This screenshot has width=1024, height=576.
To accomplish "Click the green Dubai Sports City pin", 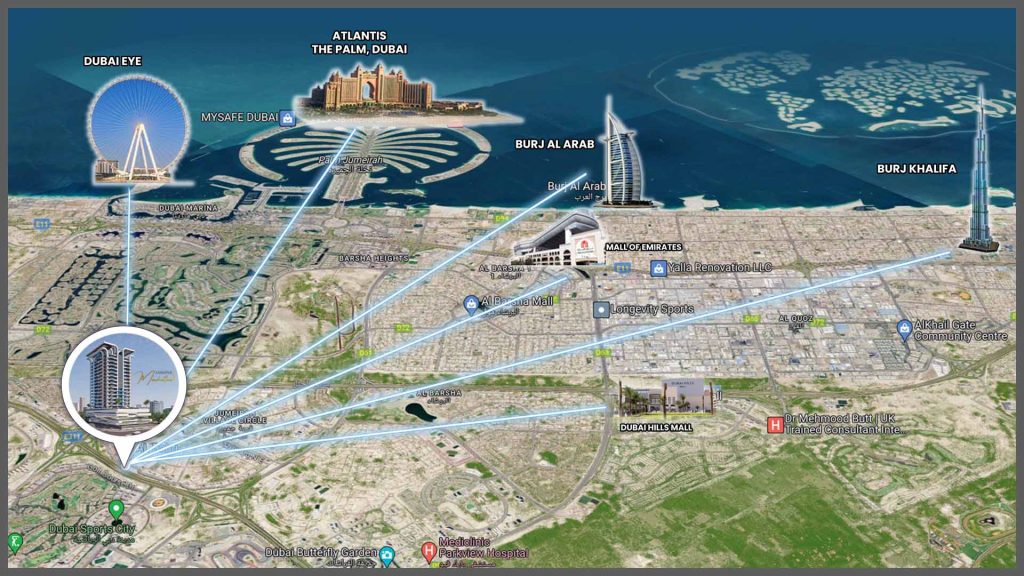I will click(116, 511).
